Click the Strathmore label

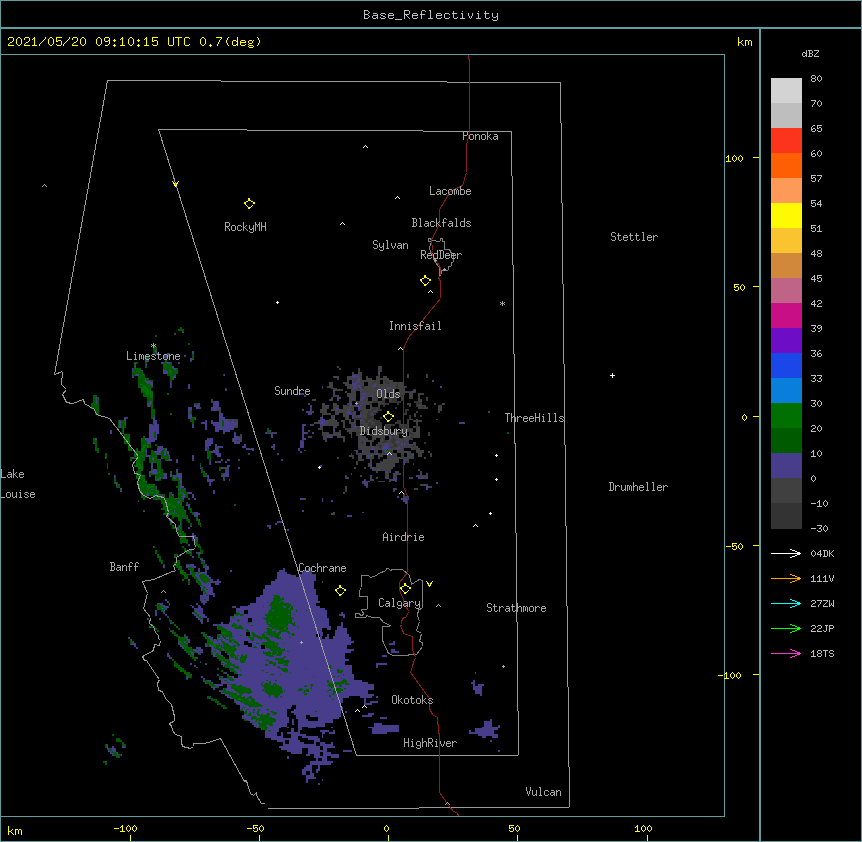516,608
